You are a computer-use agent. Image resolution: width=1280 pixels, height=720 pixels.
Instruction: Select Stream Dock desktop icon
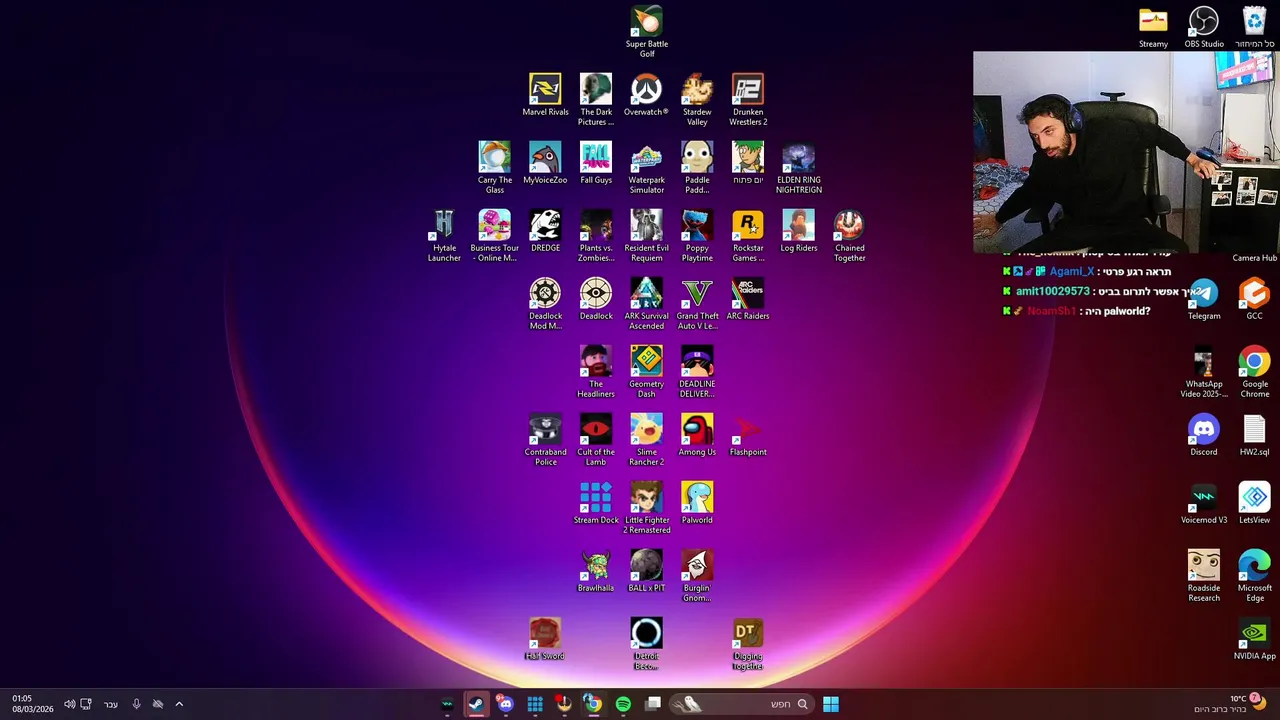[596, 502]
